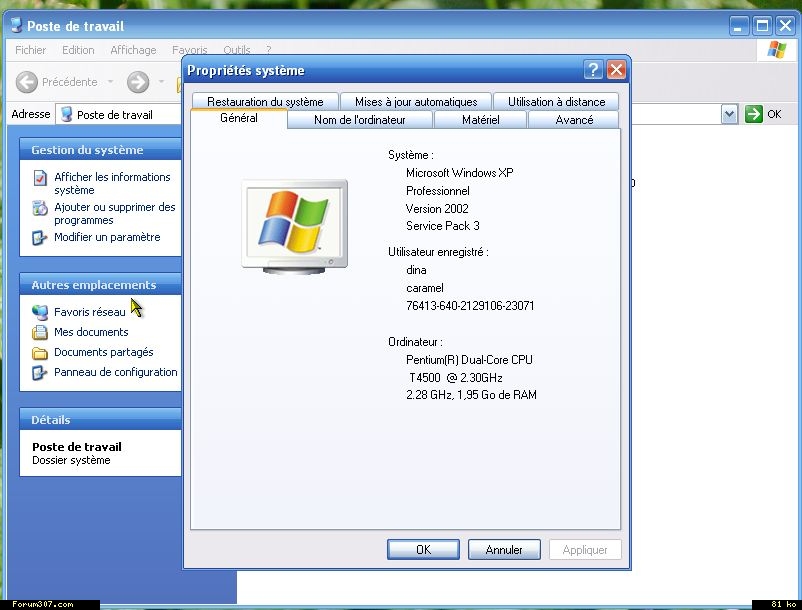The image size is (802, 610).
Task: Click the Service Pack 3 text
Action: click(x=443, y=226)
